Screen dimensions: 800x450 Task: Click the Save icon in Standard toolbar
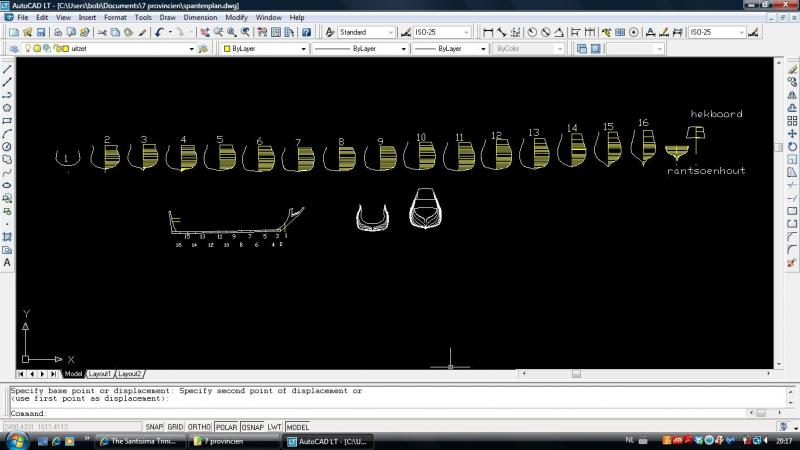coord(41,32)
